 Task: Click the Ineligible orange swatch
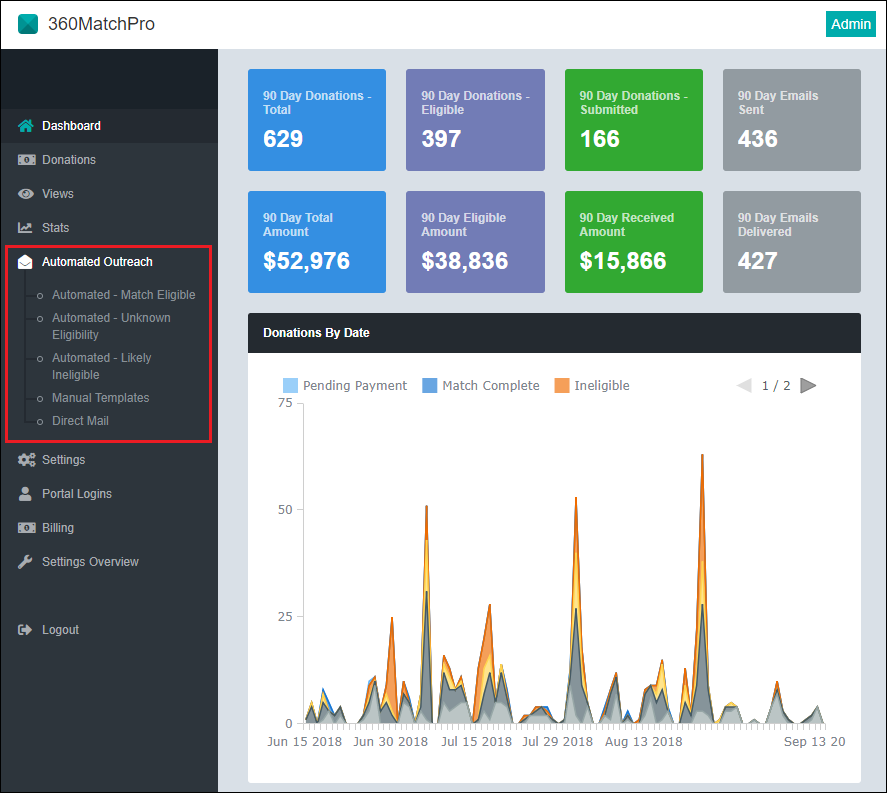tap(562, 386)
